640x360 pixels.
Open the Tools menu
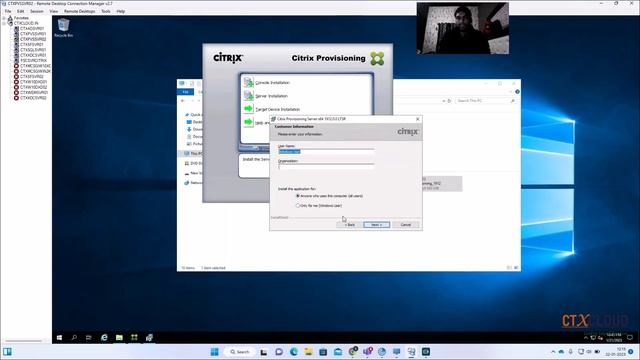pyautogui.click(x=106, y=11)
